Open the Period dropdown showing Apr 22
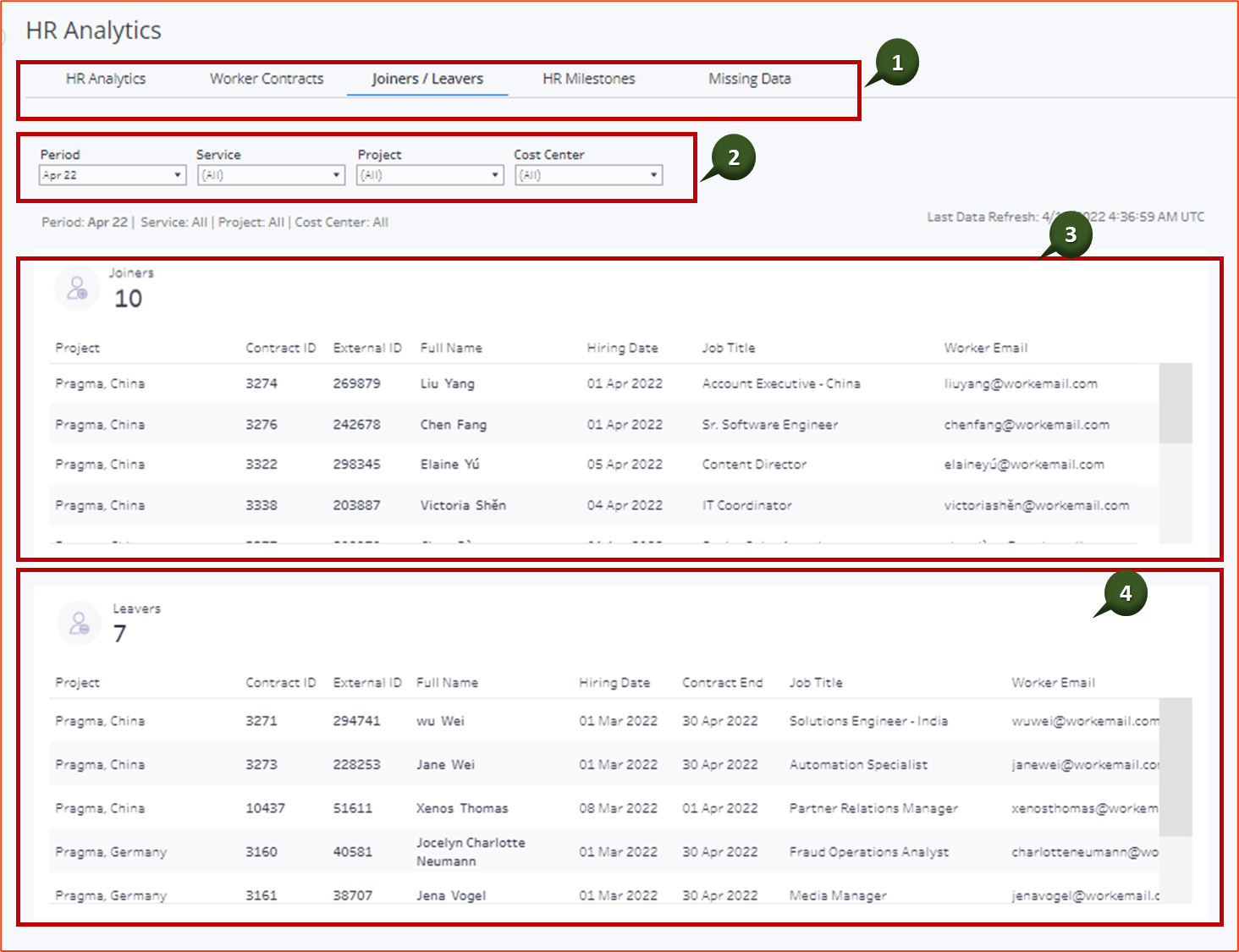 (x=110, y=174)
